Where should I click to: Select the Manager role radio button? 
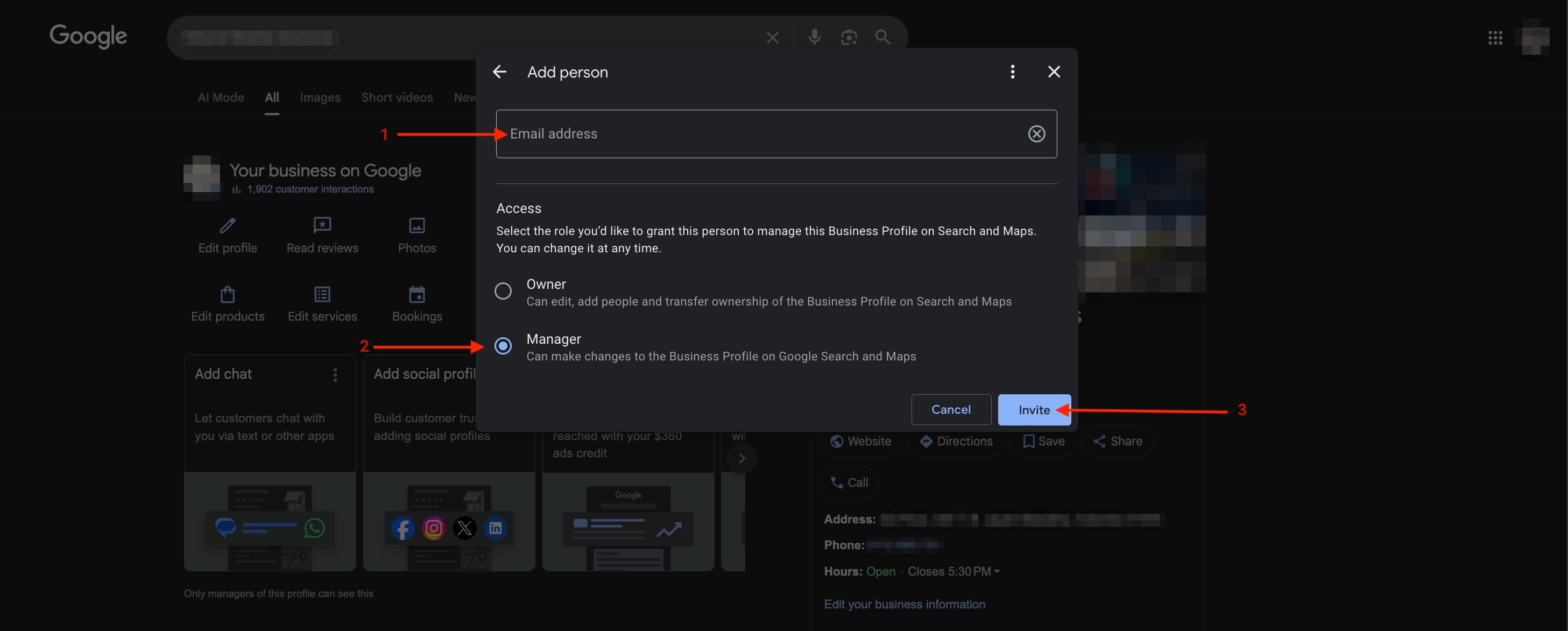coord(503,346)
